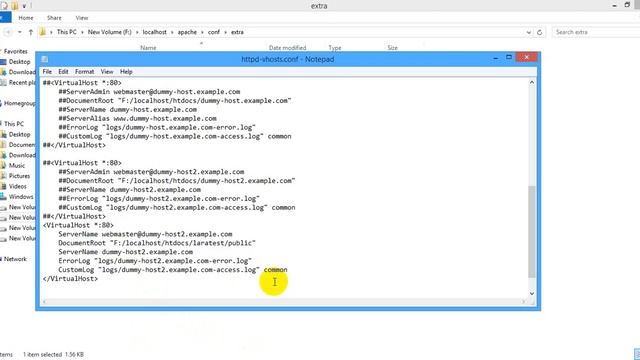Image resolution: width=640 pixels, height=360 pixels.
Task: Maximize the Notepad window
Action: pyautogui.click(x=509, y=58)
